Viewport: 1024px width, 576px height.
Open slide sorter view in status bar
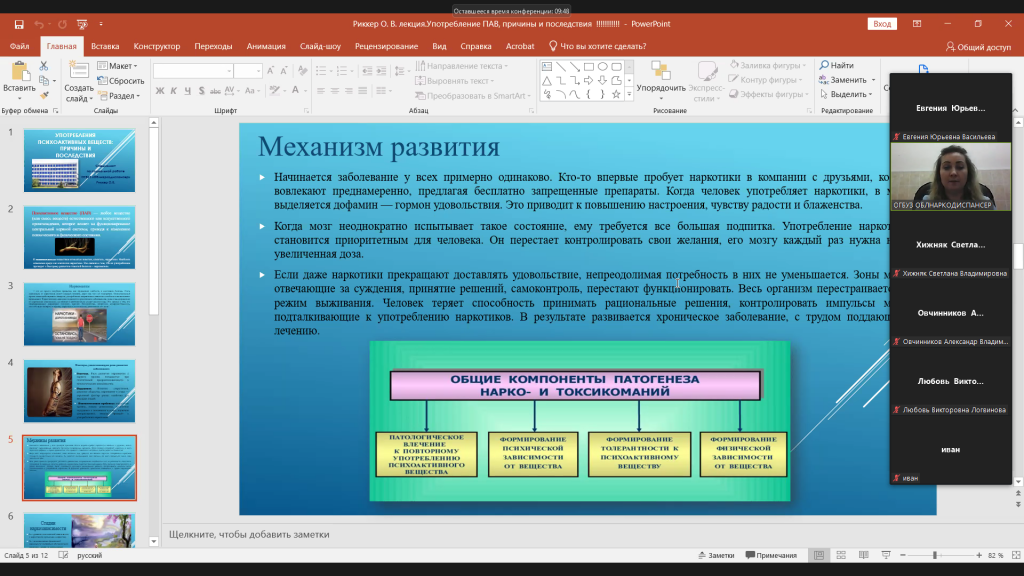[841, 555]
